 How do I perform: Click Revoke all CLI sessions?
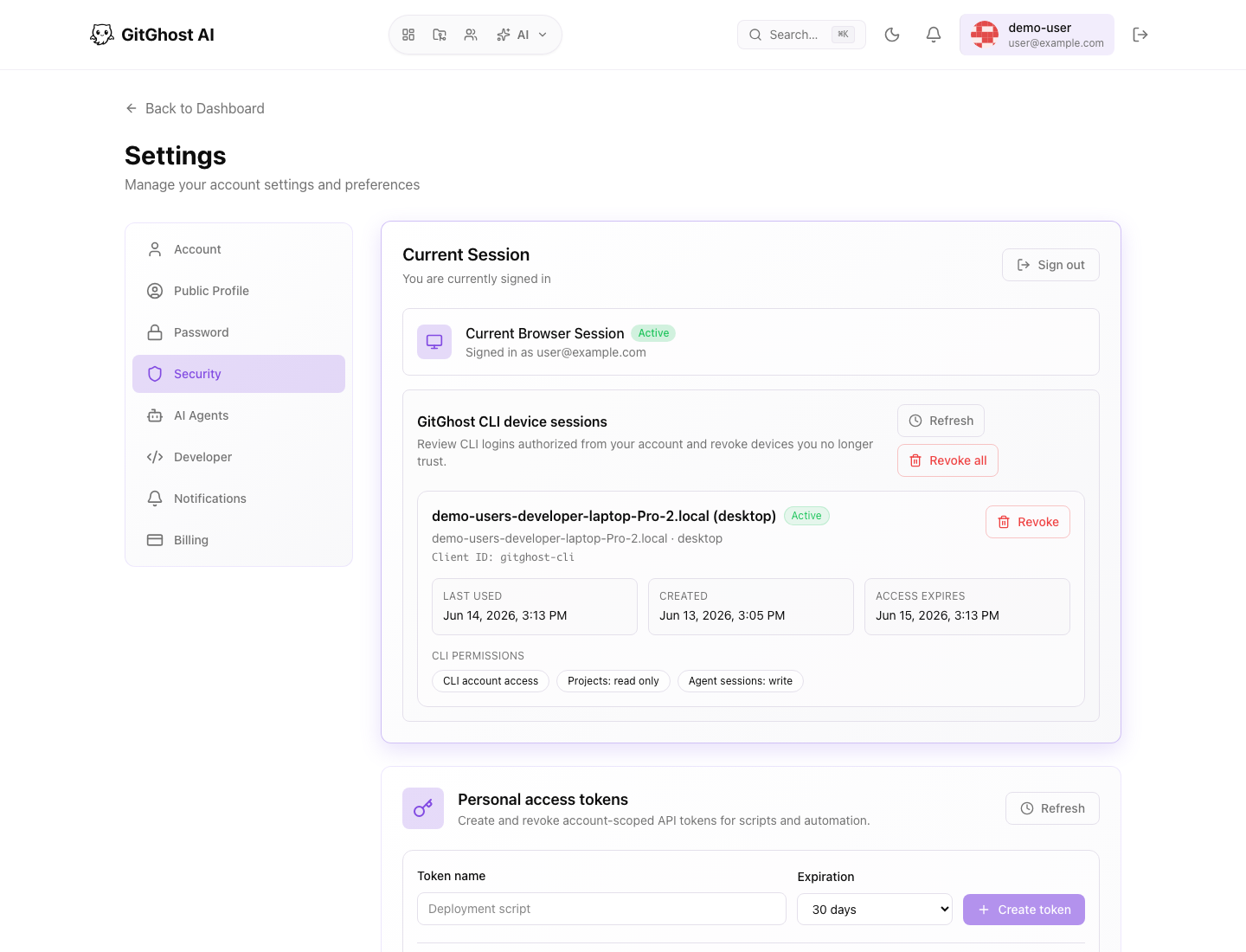click(x=947, y=460)
